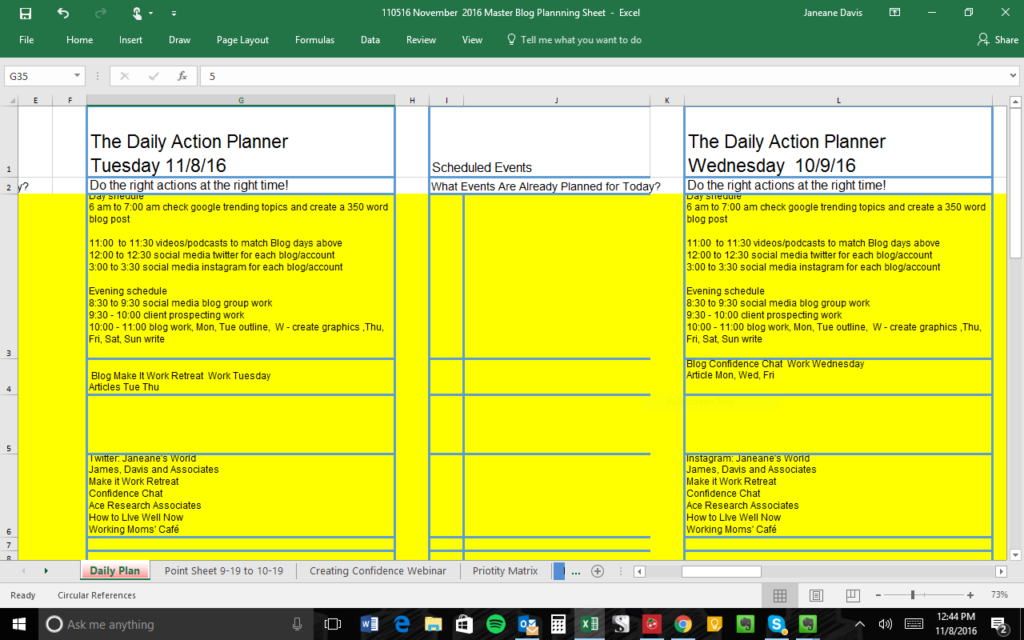1024x640 pixels.
Task: Open the Name Box dropdown showing G35
Action: tap(77, 75)
